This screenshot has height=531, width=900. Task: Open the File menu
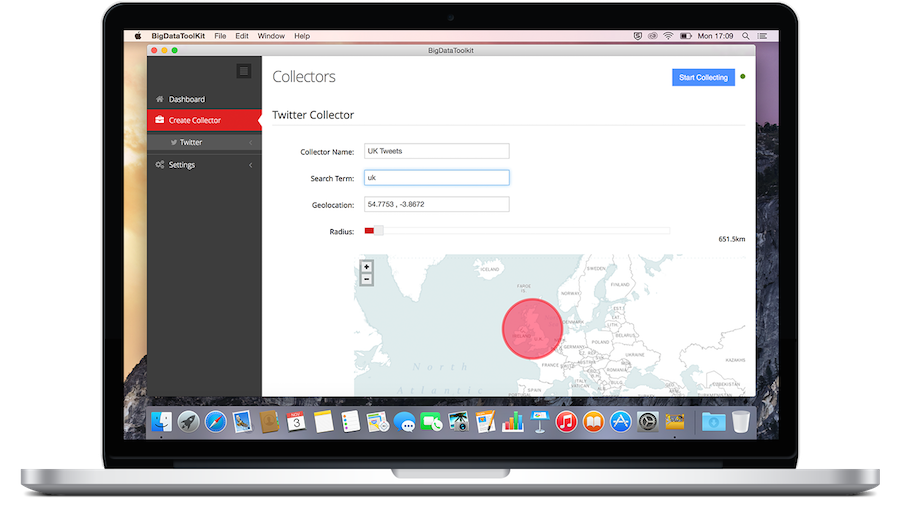[220, 36]
